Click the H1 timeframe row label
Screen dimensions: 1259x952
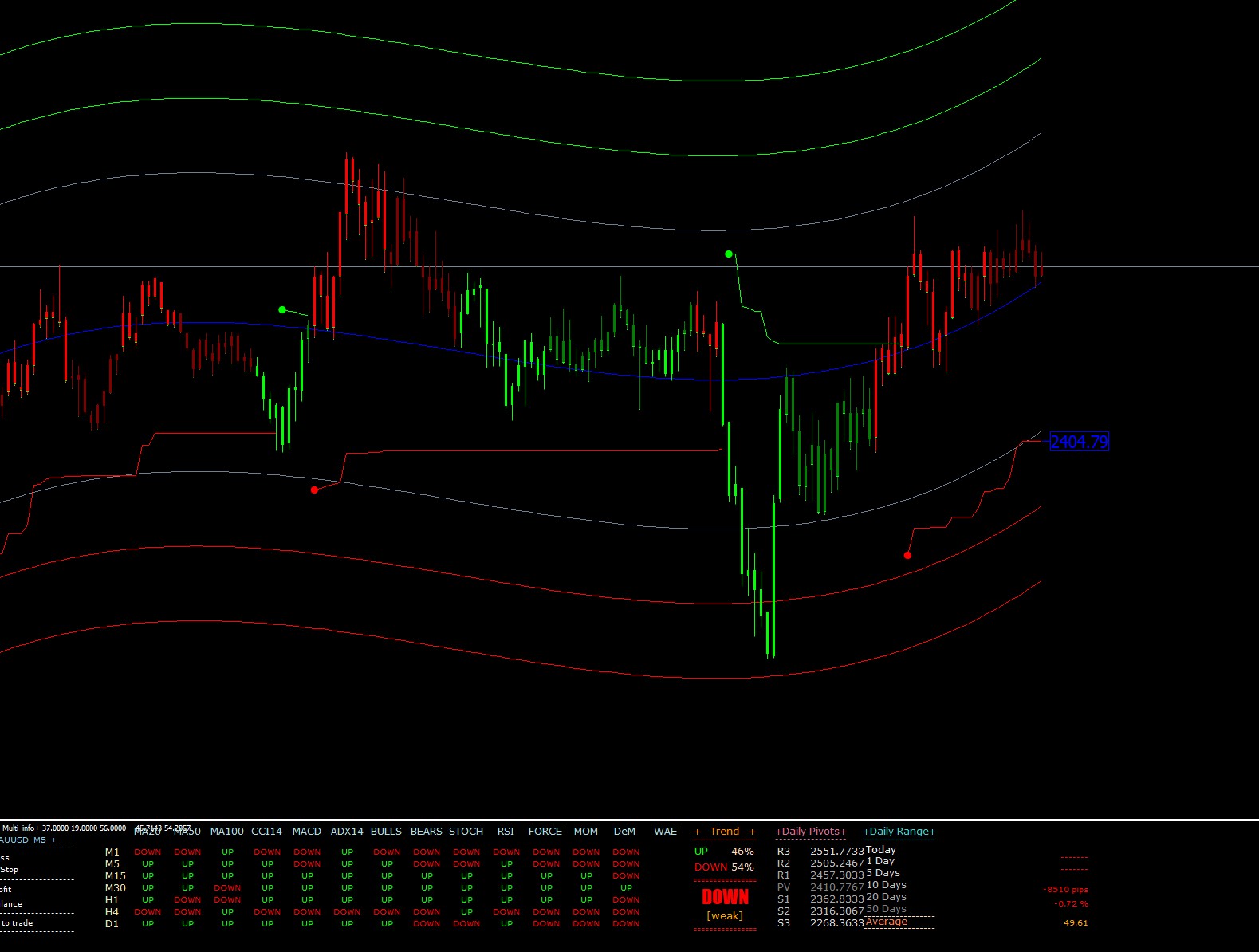click(112, 900)
